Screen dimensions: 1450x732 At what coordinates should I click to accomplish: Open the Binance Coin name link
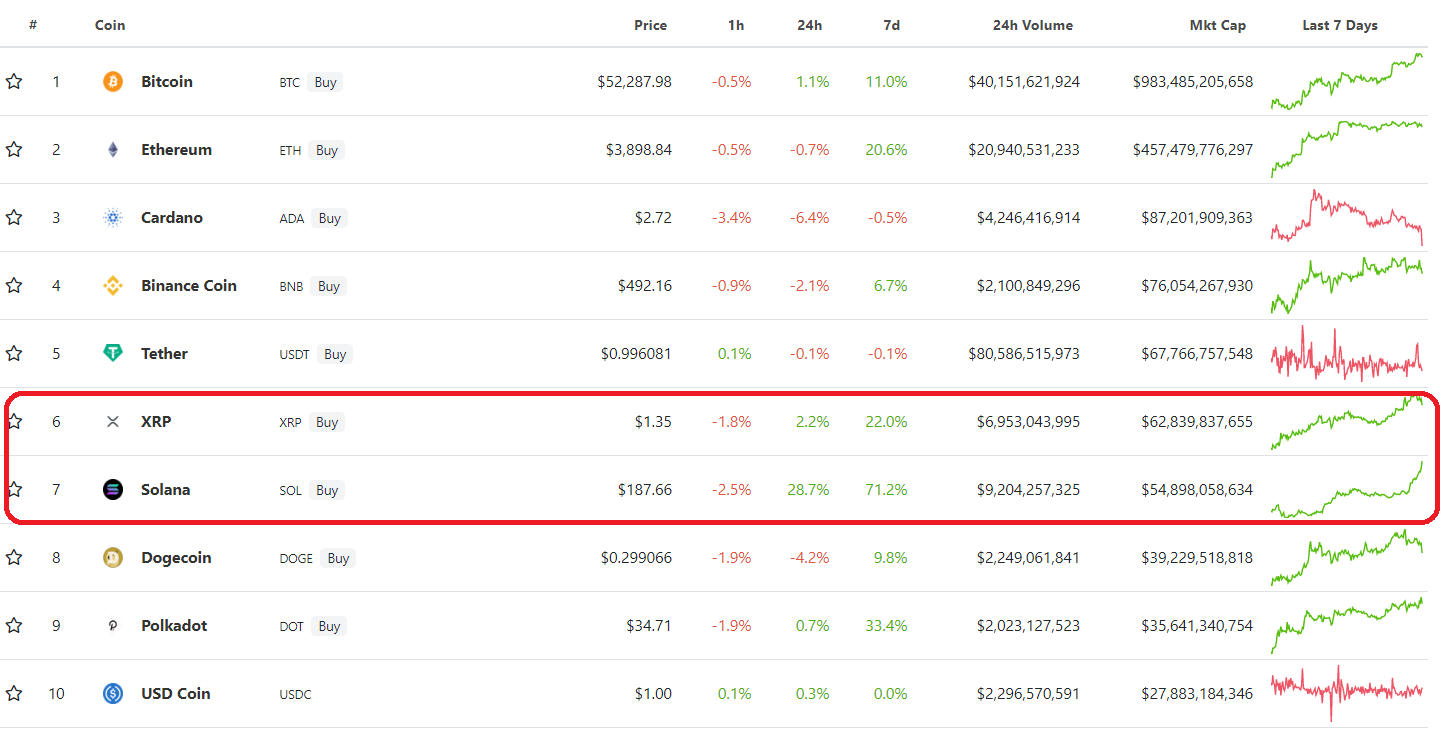click(x=189, y=286)
